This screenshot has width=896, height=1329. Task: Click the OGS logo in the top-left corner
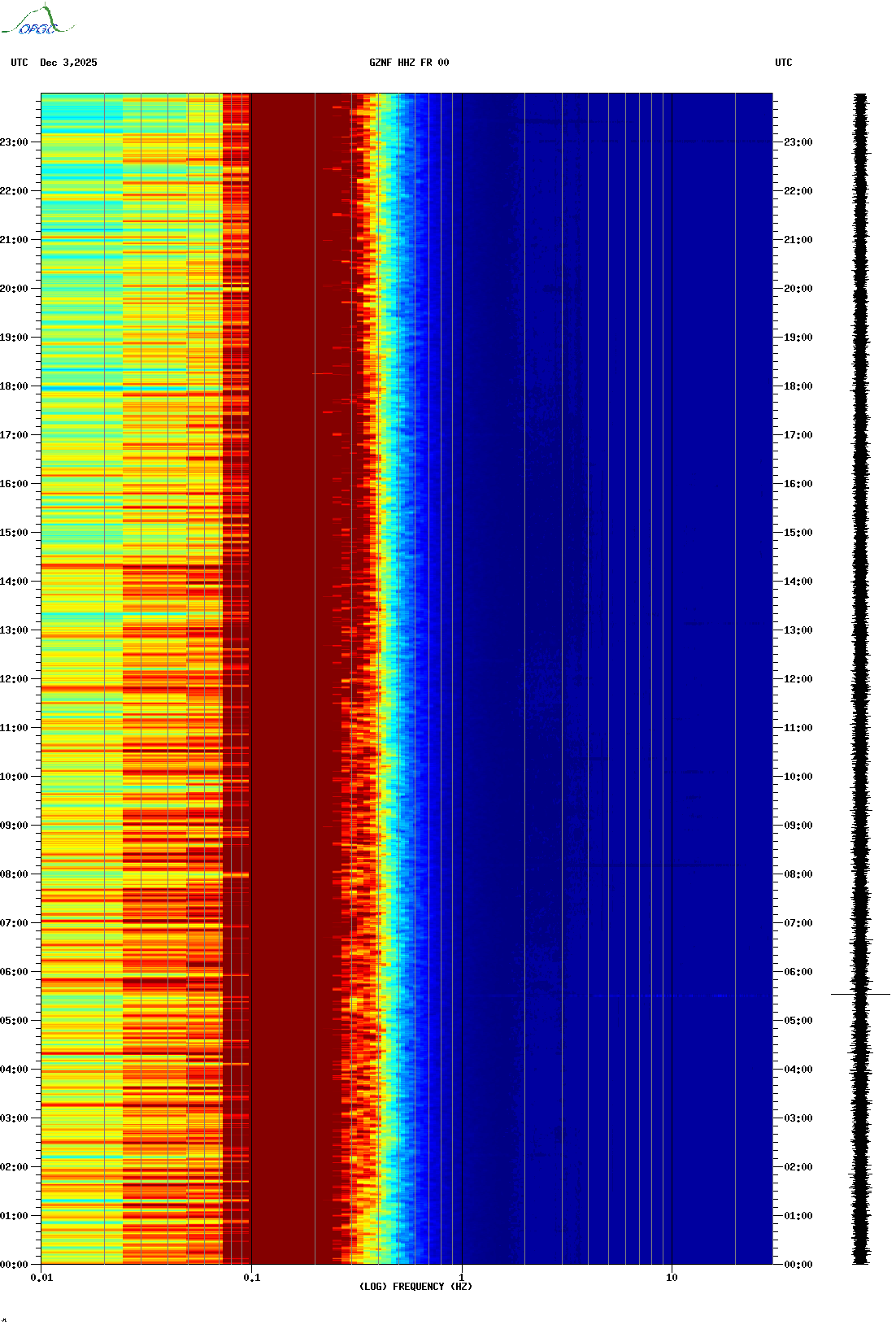[37, 21]
